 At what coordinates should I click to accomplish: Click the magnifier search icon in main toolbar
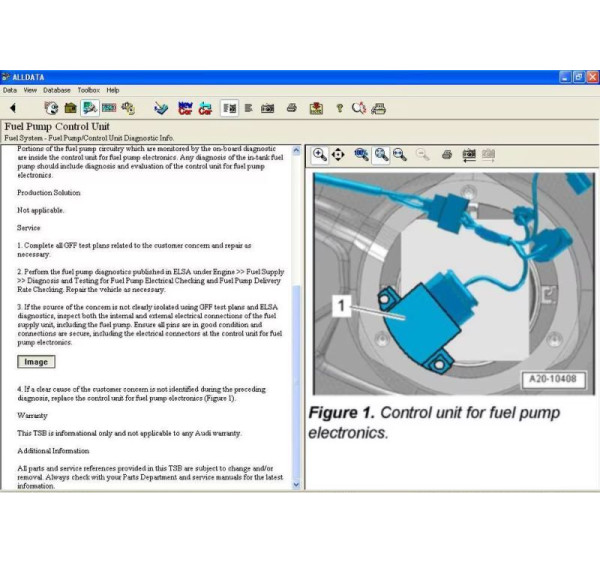pos(357,108)
